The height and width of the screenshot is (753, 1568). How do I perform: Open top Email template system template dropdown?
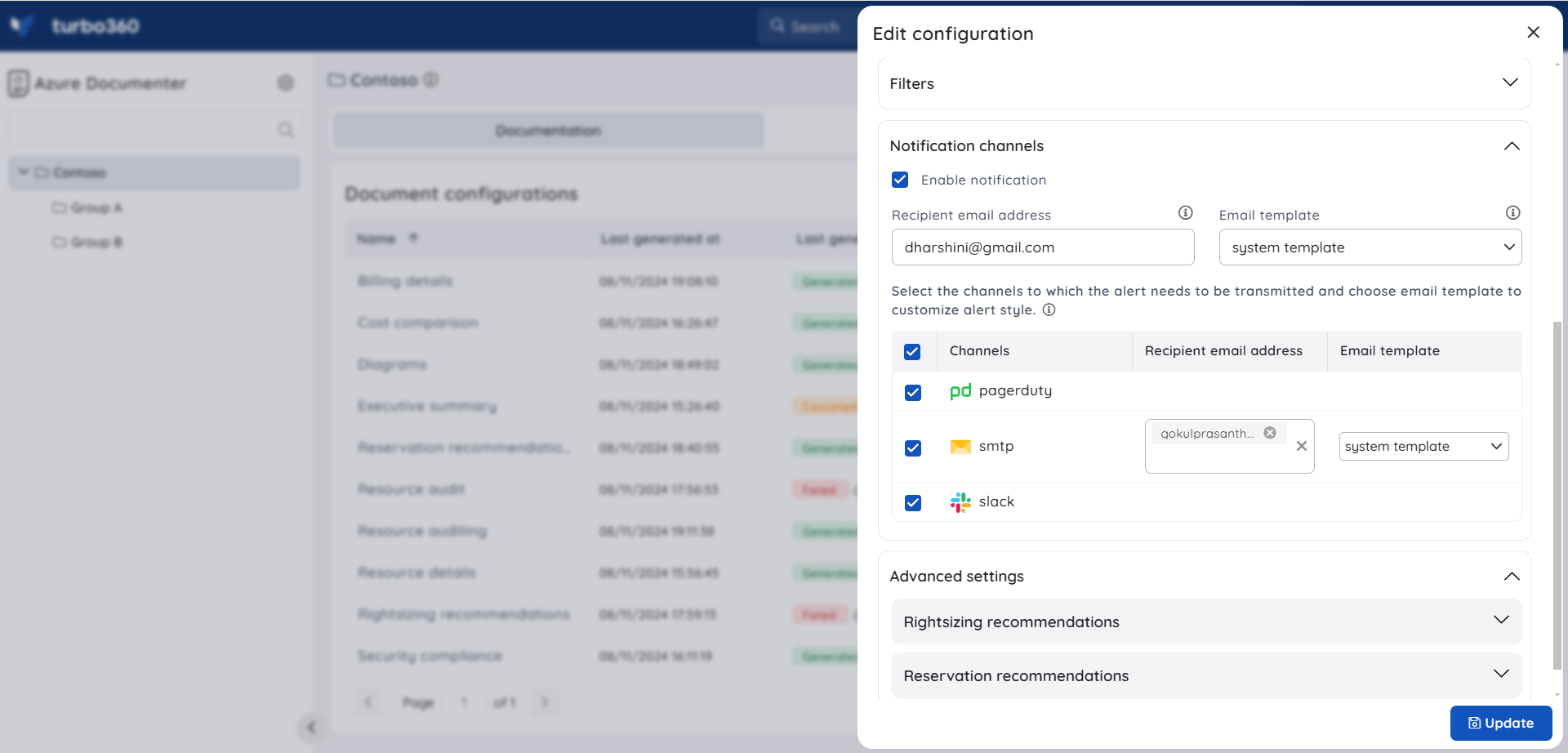pos(1370,247)
